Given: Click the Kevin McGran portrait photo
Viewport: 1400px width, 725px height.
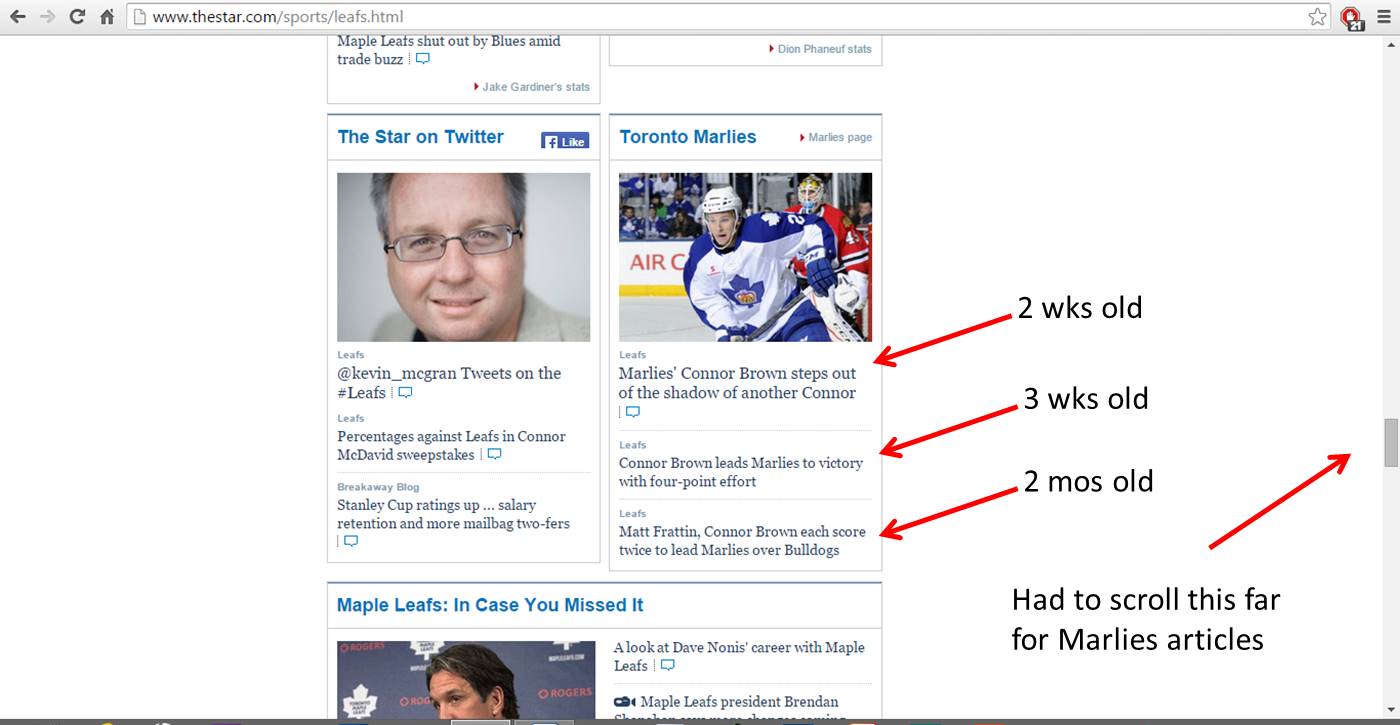Looking at the screenshot, I should click(x=463, y=257).
